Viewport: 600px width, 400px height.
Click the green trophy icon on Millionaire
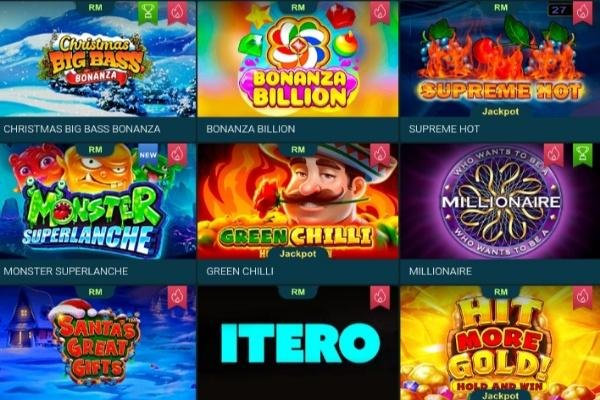pyautogui.click(x=582, y=155)
